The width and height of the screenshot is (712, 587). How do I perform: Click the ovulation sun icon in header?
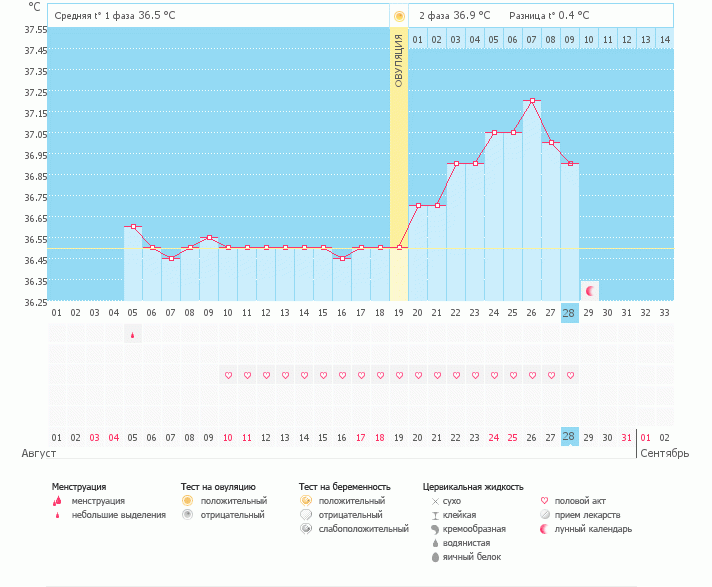(x=399, y=16)
